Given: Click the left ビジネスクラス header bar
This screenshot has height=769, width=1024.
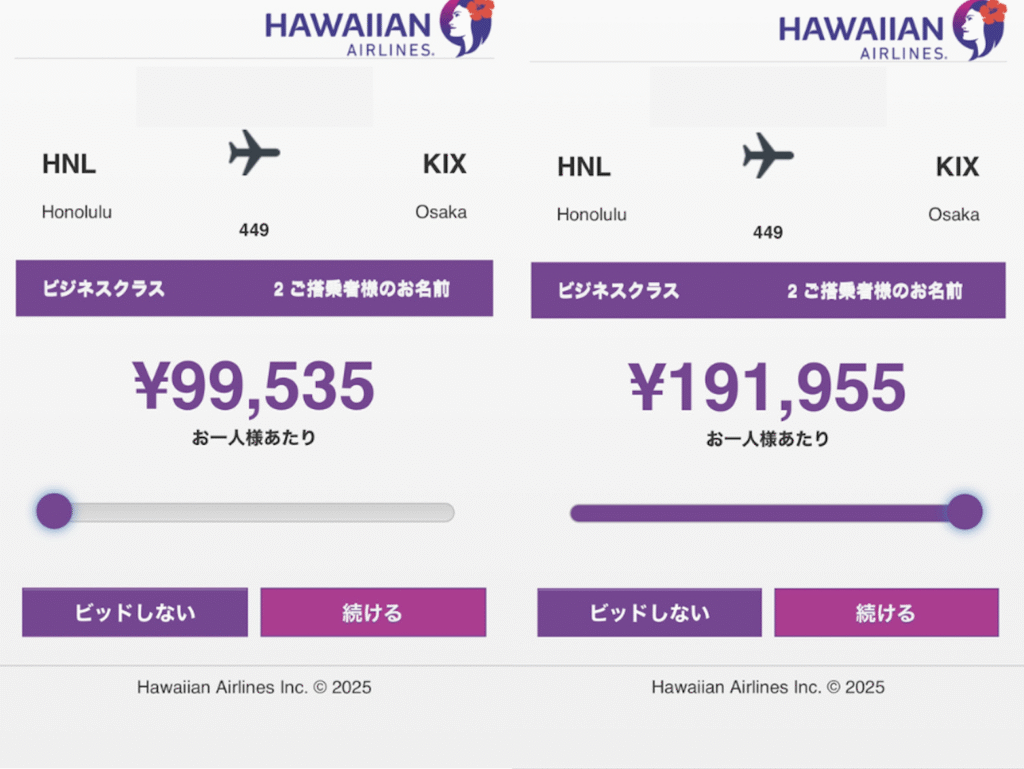Looking at the screenshot, I should (254, 289).
